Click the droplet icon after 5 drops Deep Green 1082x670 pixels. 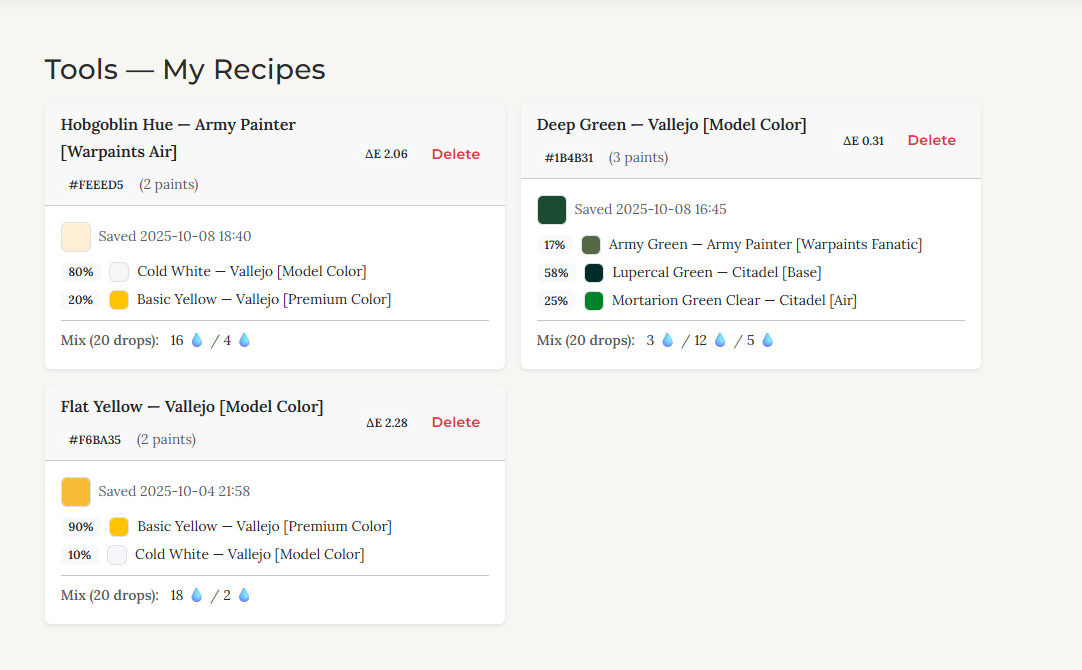[x=766, y=340]
